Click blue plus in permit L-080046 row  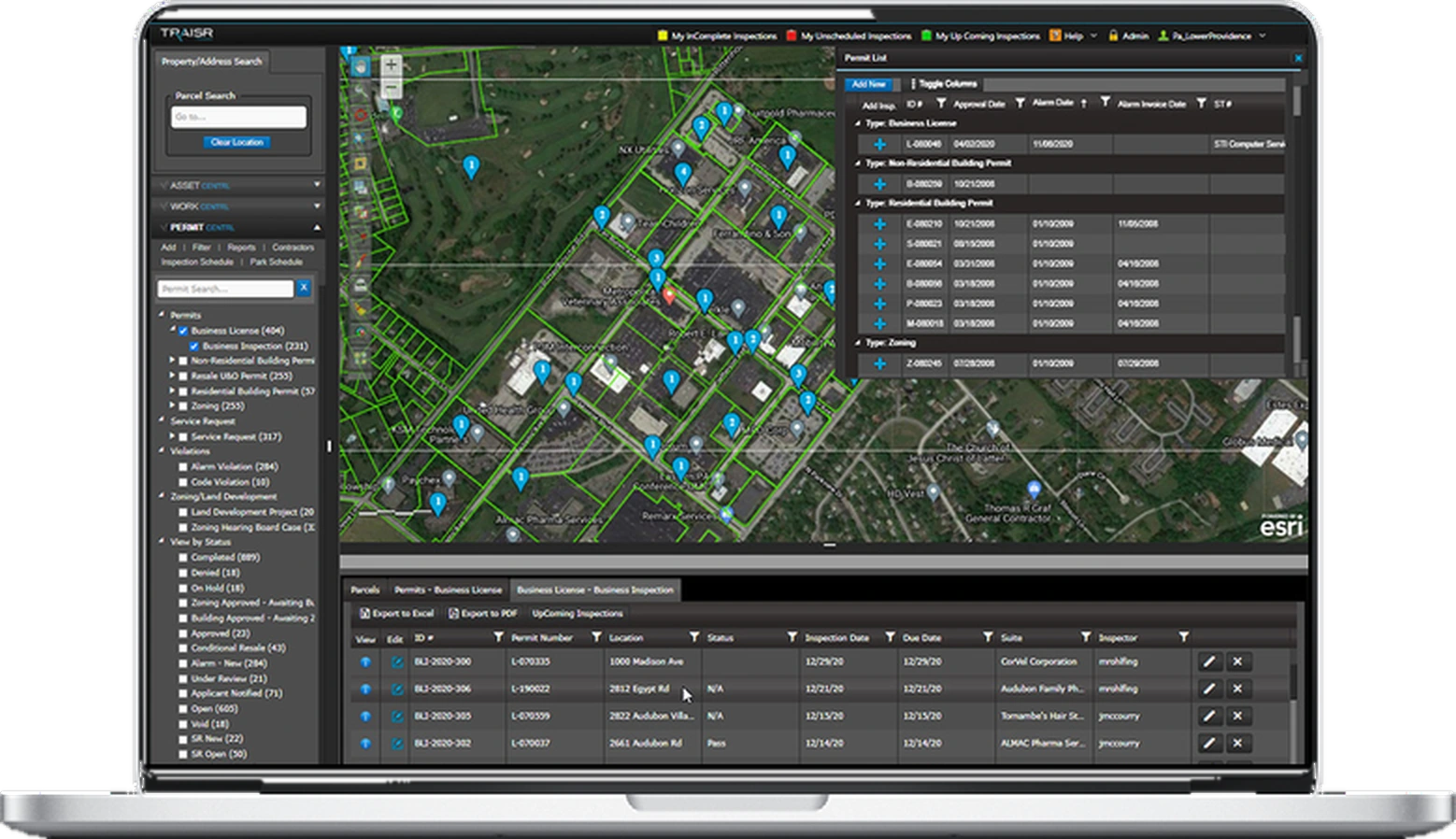coord(879,144)
